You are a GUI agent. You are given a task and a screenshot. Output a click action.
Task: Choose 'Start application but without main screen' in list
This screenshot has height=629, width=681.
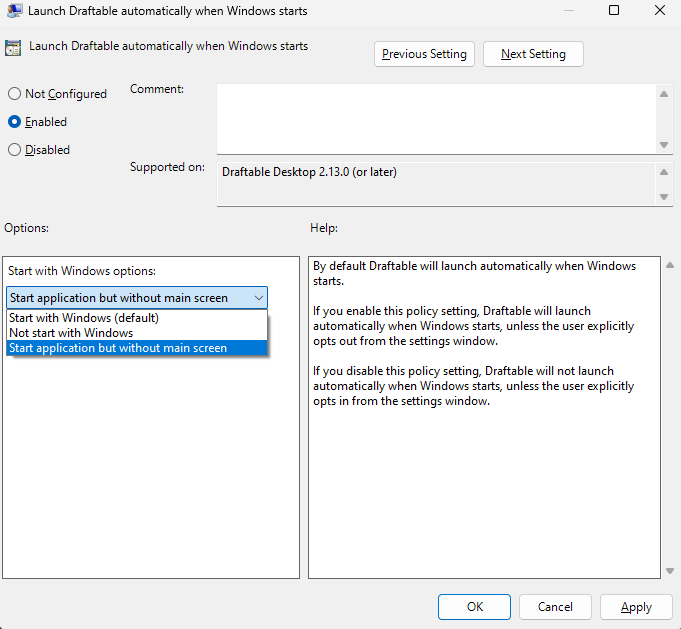coord(137,348)
